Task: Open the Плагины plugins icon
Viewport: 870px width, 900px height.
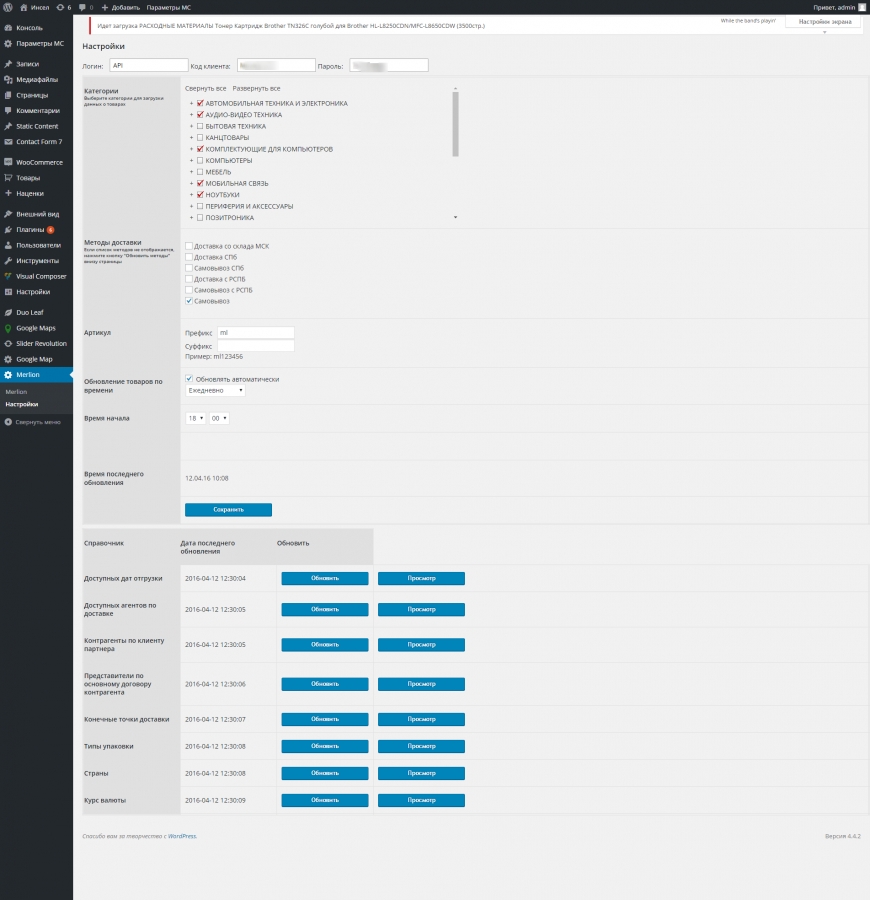Action: [x=8, y=230]
